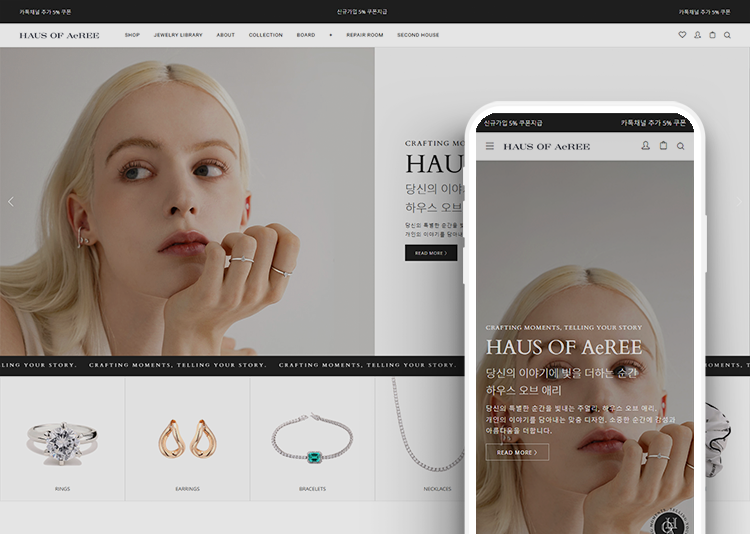This screenshot has width=750, height=534.
Task: Open the JEWELRY LIBRARY menu
Action: pos(178,35)
